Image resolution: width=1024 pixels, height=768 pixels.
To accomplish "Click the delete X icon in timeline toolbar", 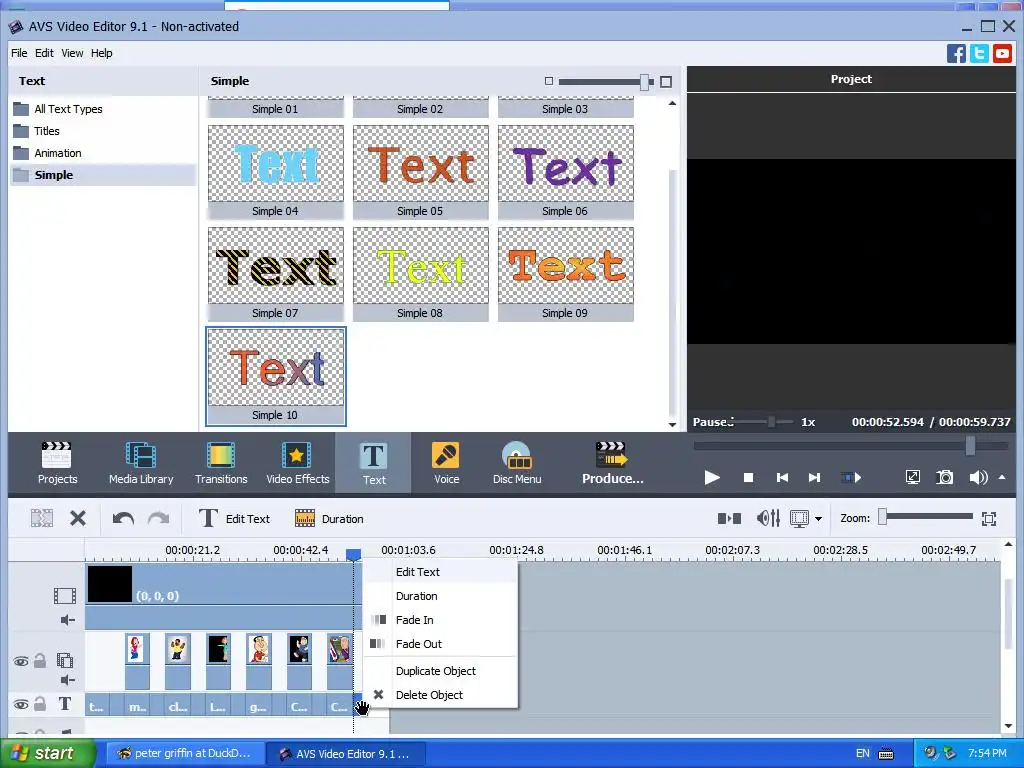I will (x=78, y=519).
